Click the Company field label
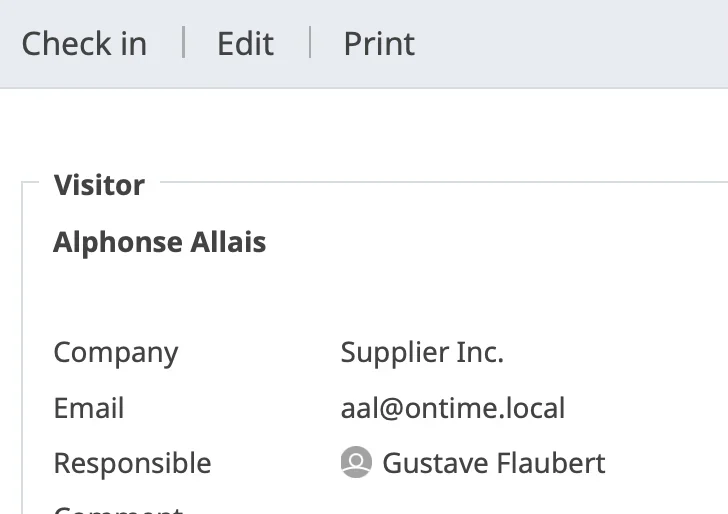 tap(116, 353)
